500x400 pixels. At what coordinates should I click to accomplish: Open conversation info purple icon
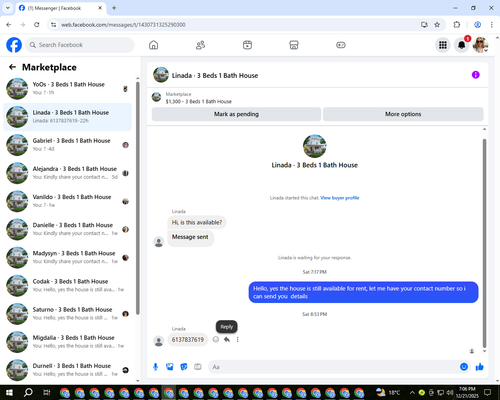[x=476, y=75]
